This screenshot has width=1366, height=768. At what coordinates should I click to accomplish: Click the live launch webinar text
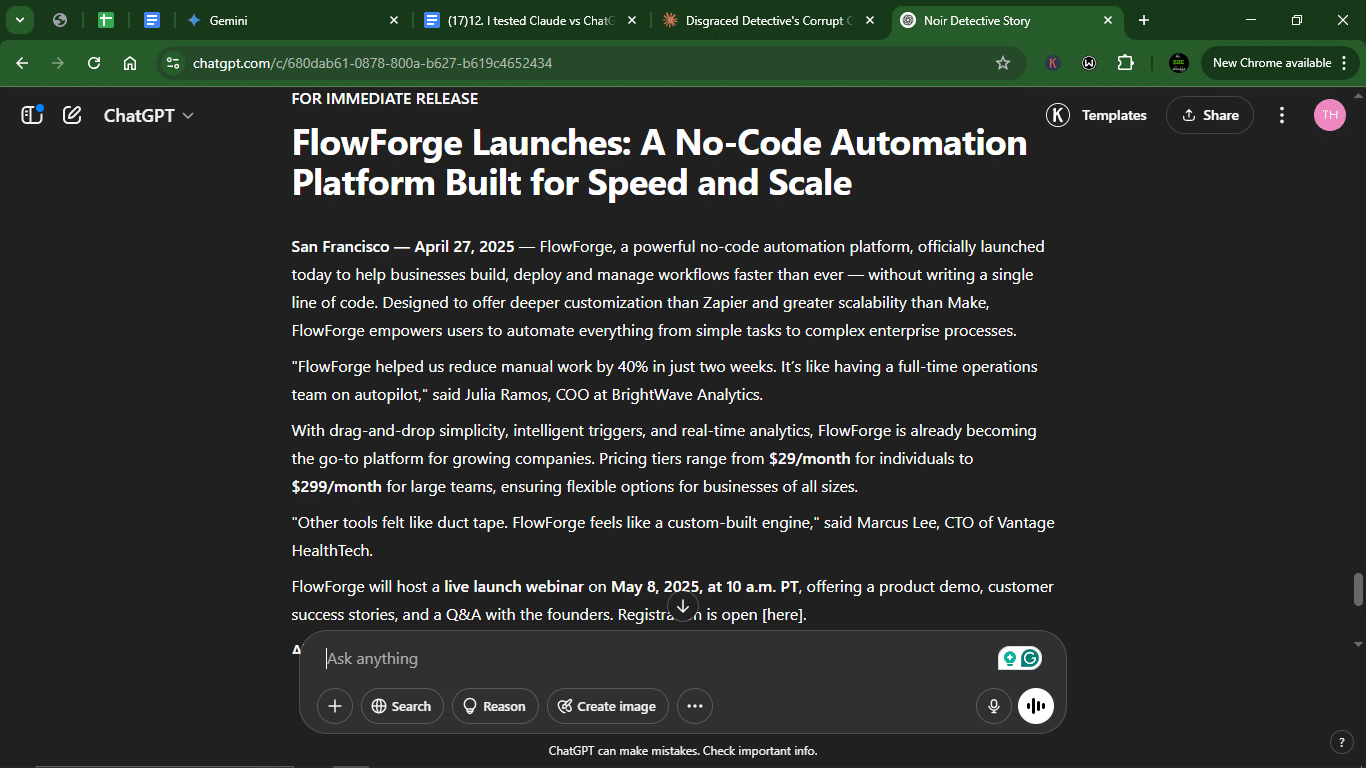[514, 587]
